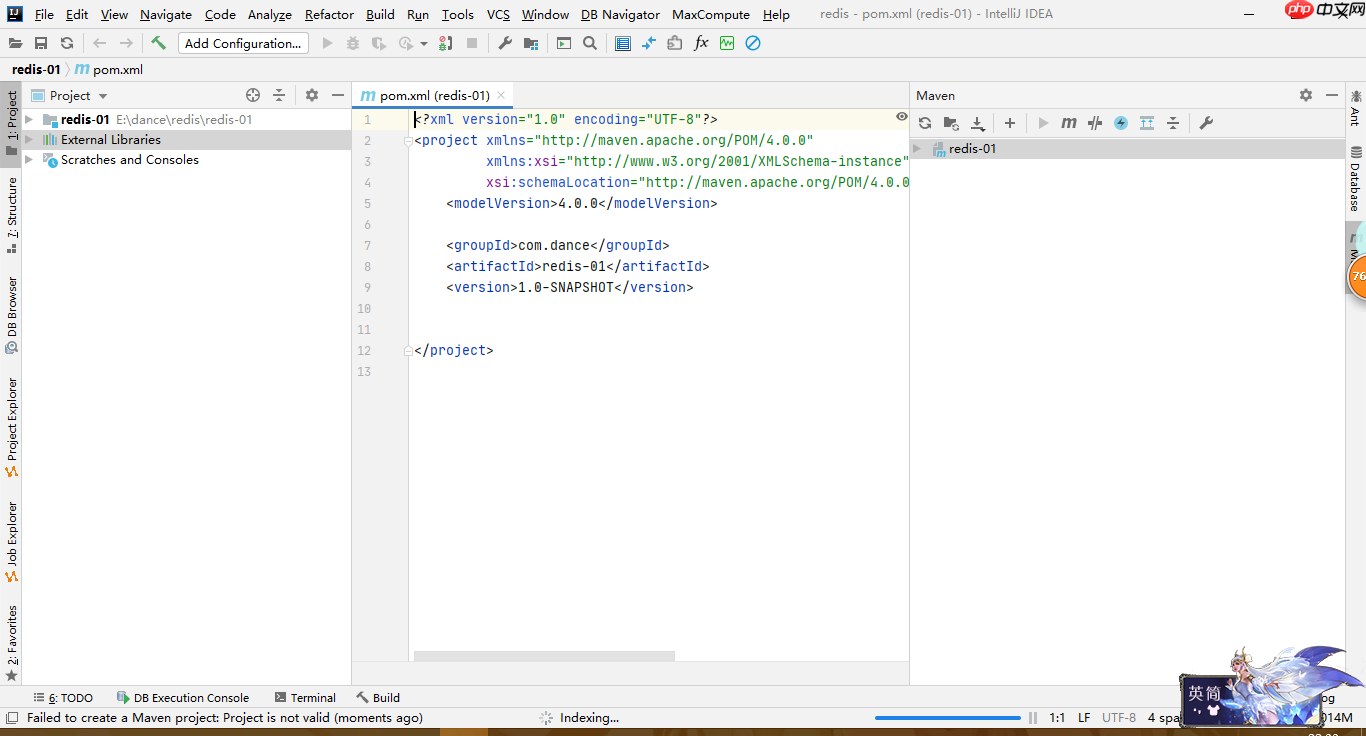The width and height of the screenshot is (1366, 736).
Task: Collapse all nodes in Maven panel
Action: pos(1172,122)
